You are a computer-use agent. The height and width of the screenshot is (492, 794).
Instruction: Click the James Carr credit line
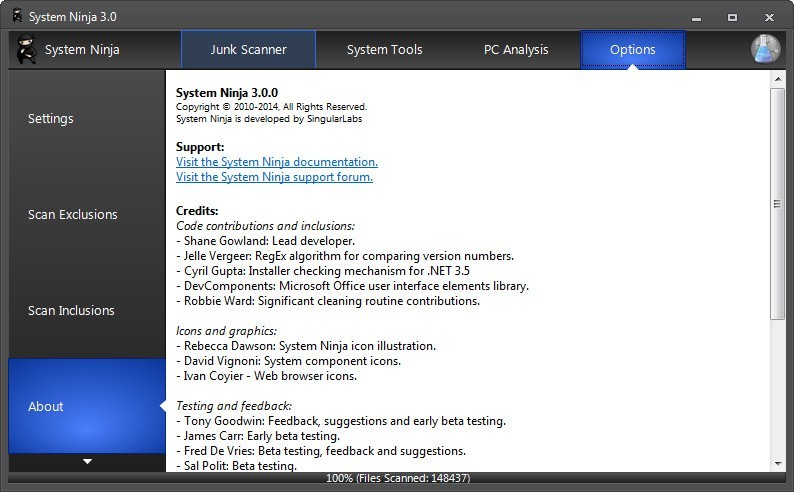point(258,436)
